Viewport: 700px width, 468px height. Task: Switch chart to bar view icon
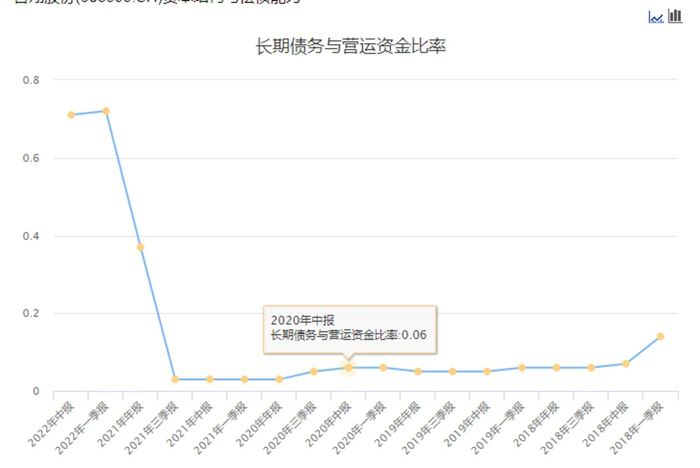coord(675,16)
